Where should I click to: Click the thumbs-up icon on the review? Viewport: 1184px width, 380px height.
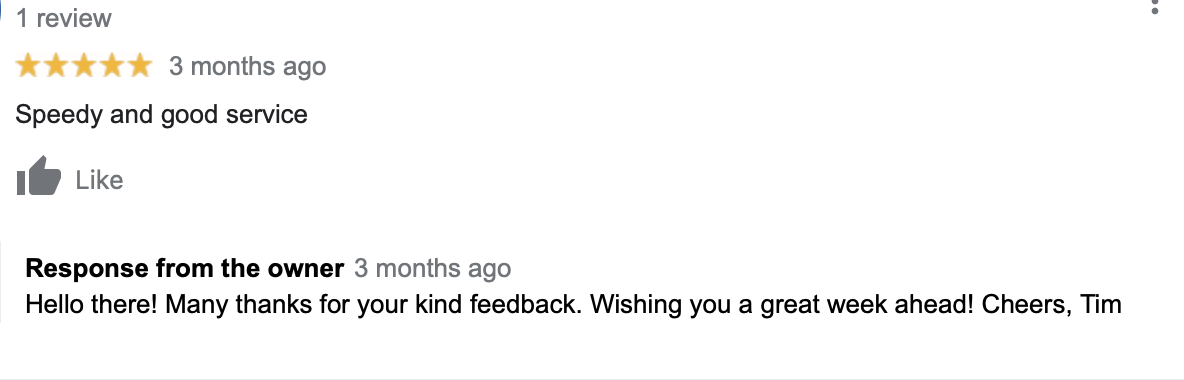[39, 176]
